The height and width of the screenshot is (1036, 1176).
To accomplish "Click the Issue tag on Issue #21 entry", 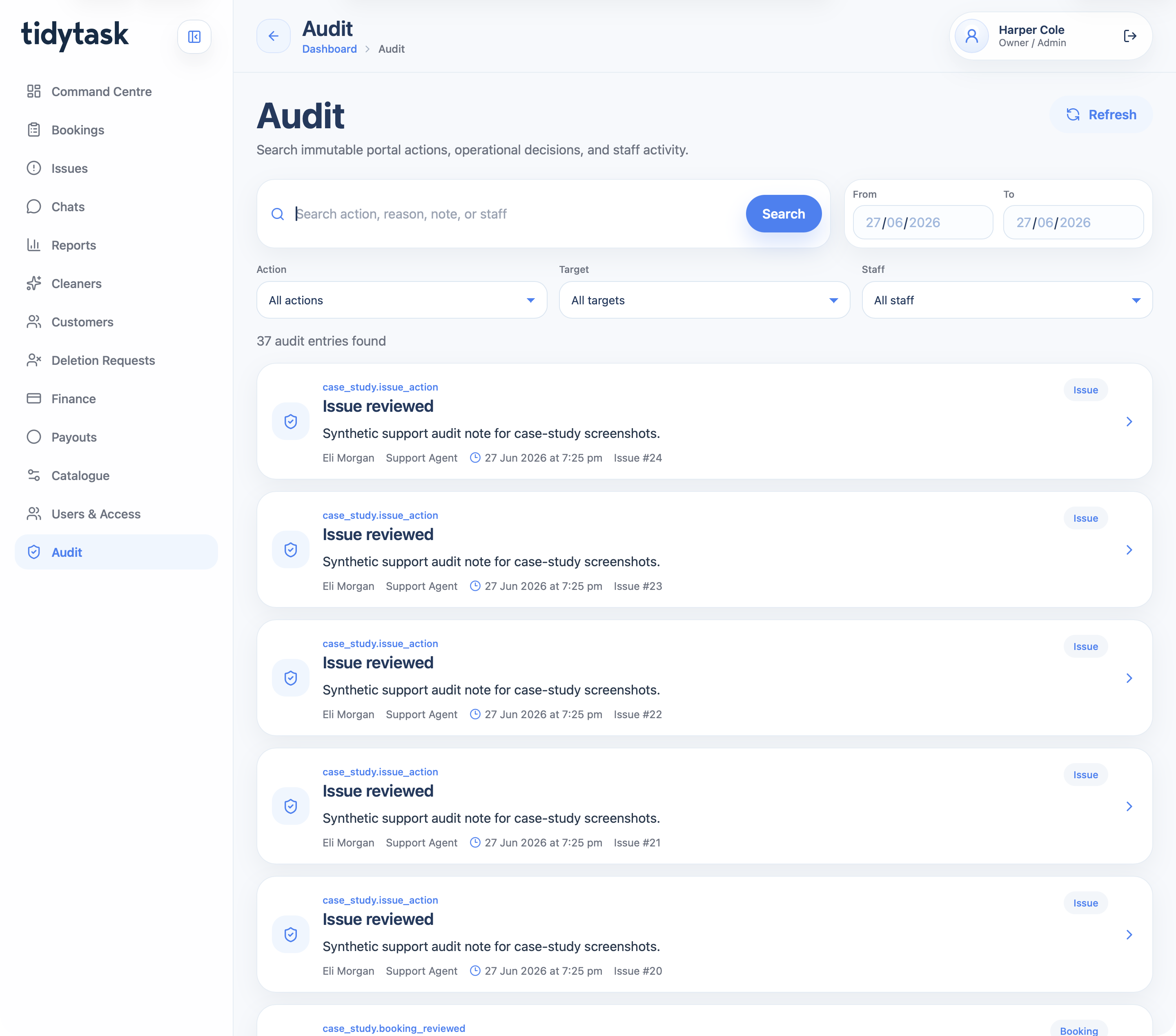I will coord(1085,775).
